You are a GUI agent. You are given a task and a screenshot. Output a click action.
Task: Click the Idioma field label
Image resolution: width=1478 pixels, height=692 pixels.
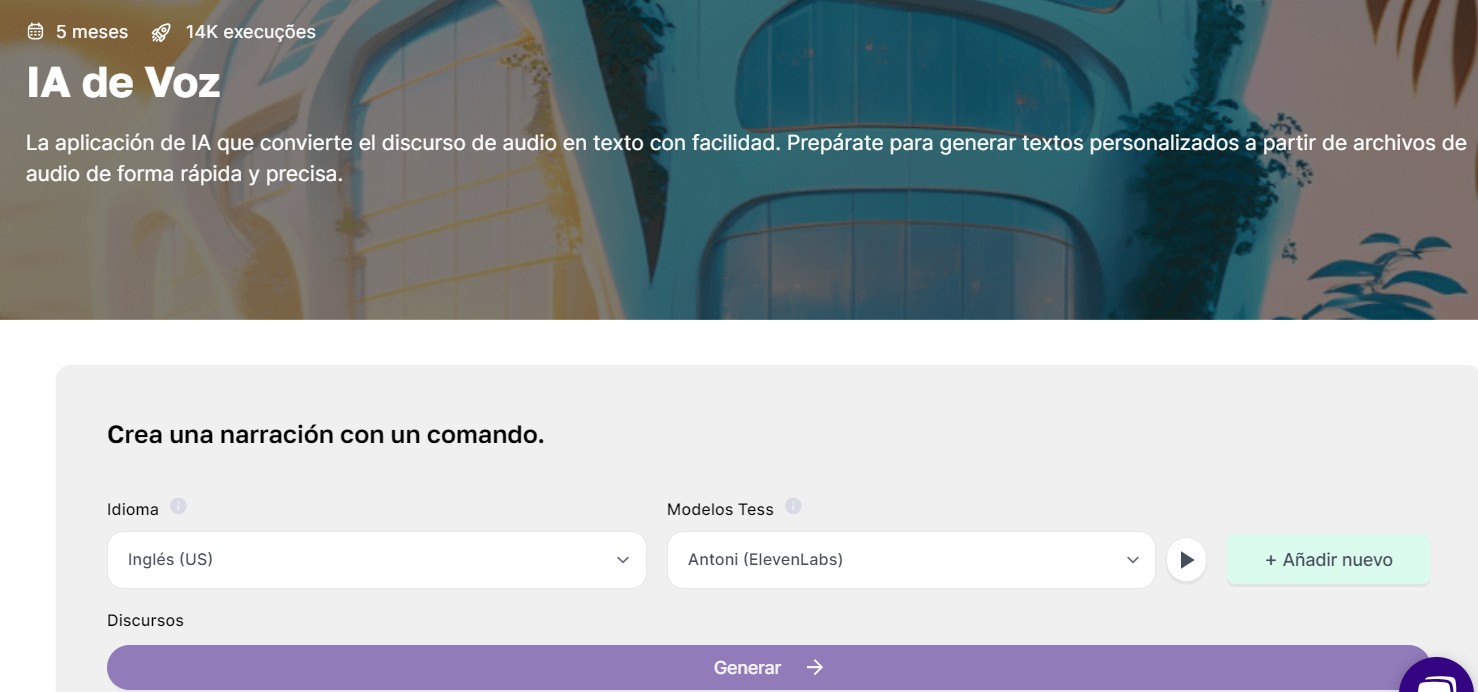133,509
